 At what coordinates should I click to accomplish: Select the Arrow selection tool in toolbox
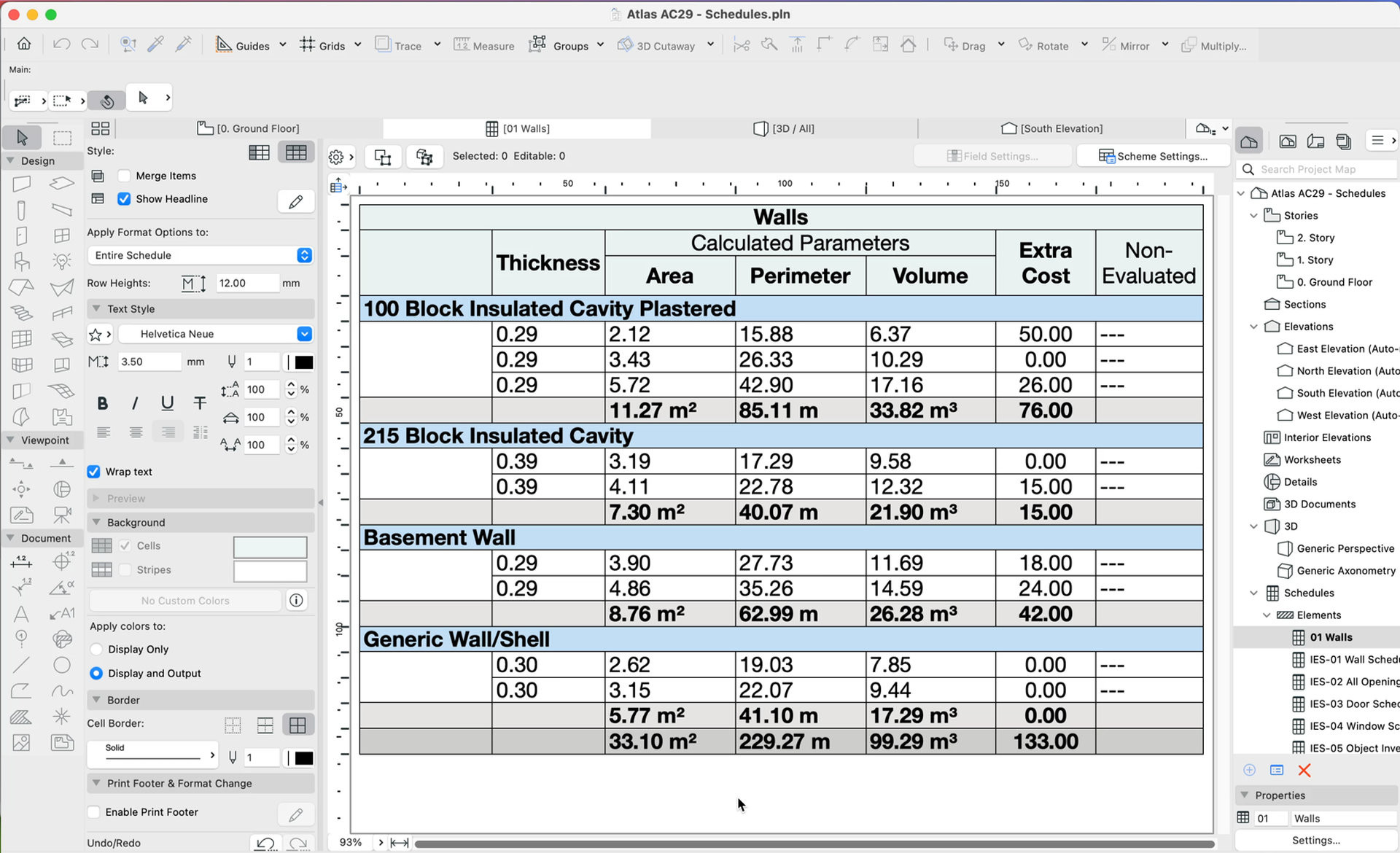(21, 137)
